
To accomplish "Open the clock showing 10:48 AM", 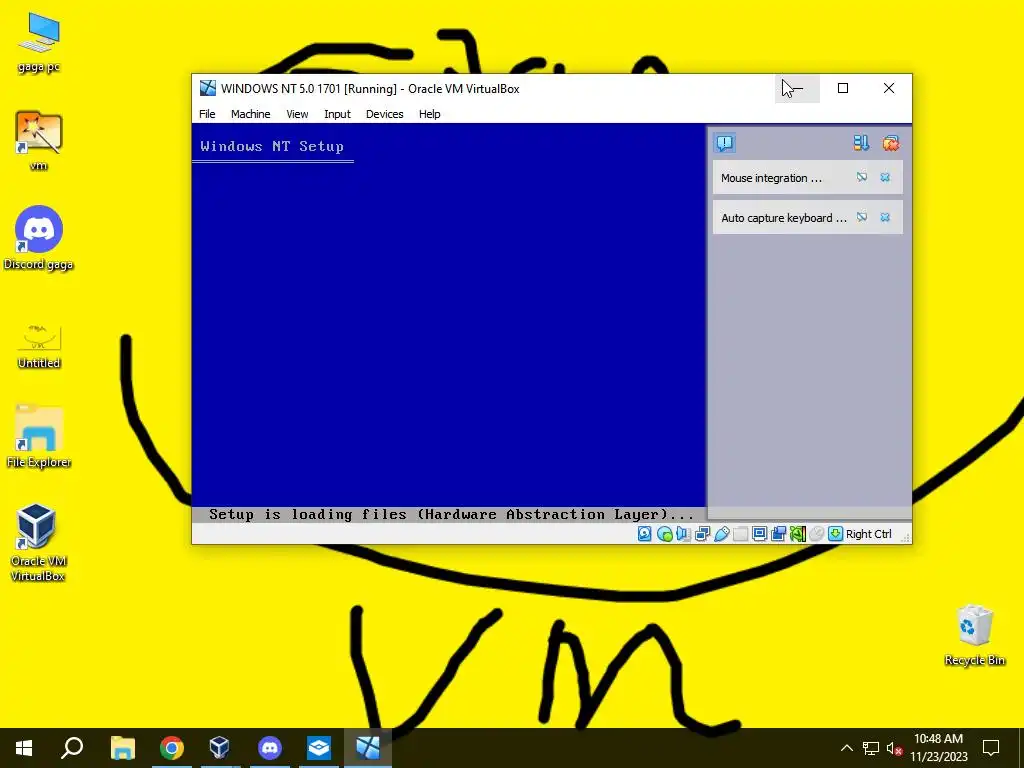I will point(938,748).
